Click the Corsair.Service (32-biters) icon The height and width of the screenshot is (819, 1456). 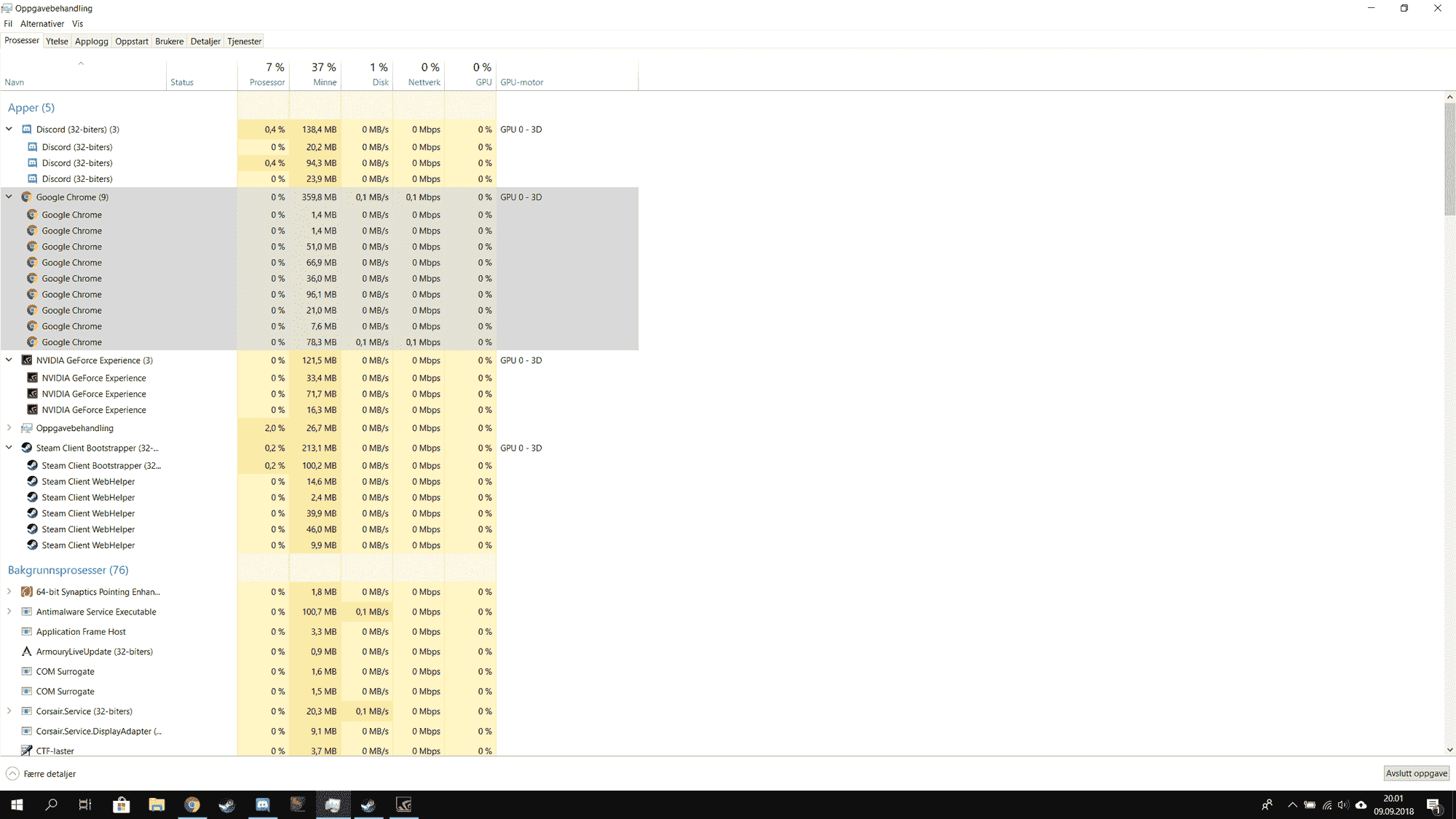click(x=27, y=711)
